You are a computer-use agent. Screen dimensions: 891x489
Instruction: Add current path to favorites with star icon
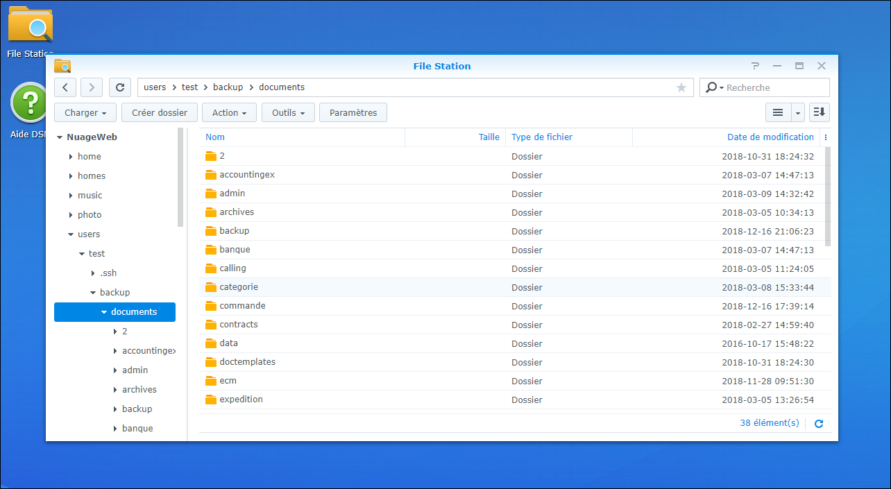click(x=681, y=87)
